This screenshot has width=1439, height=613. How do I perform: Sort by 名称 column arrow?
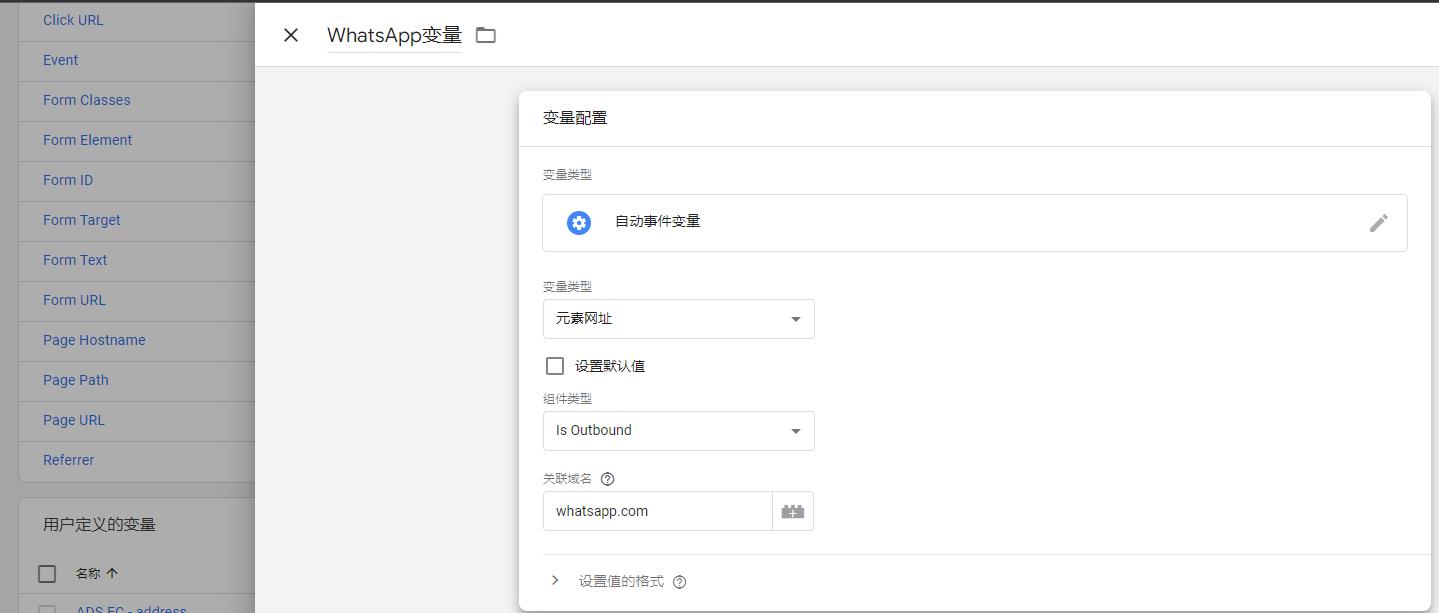112,573
